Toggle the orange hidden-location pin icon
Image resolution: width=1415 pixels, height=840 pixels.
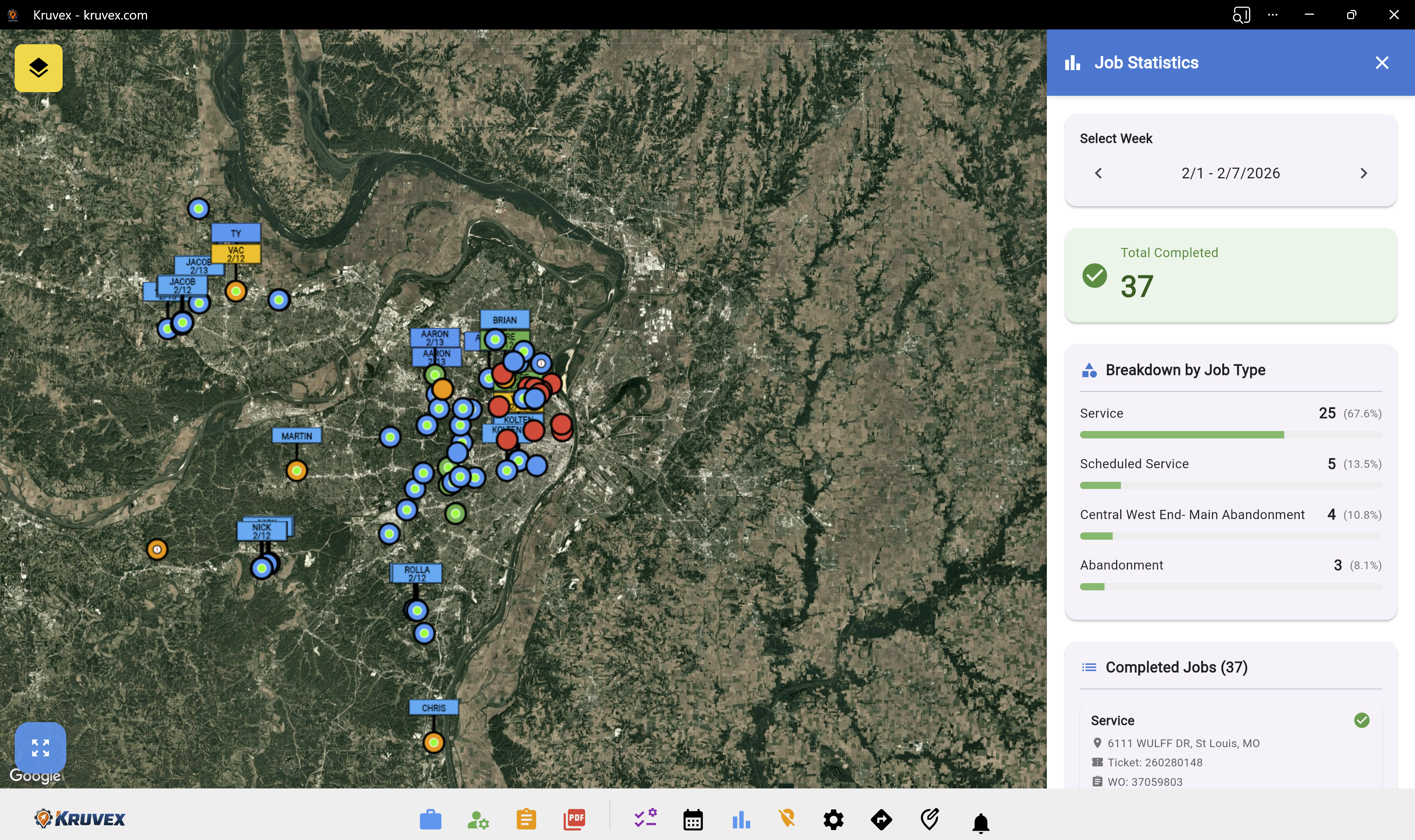[787, 818]
